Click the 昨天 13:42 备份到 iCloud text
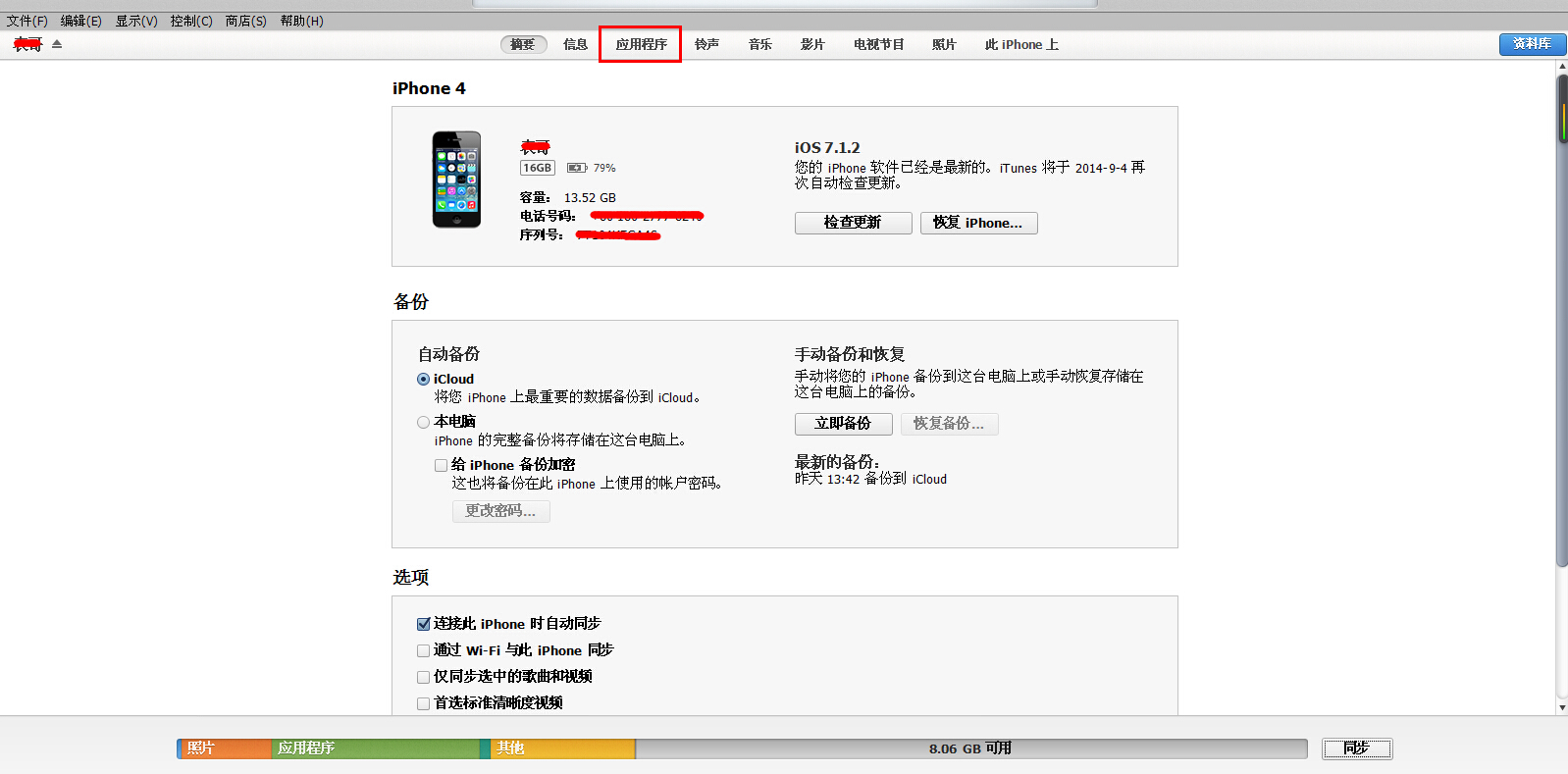Viewport: 1568px width, 774px height. pyautogui.click(x=870, y=479)
